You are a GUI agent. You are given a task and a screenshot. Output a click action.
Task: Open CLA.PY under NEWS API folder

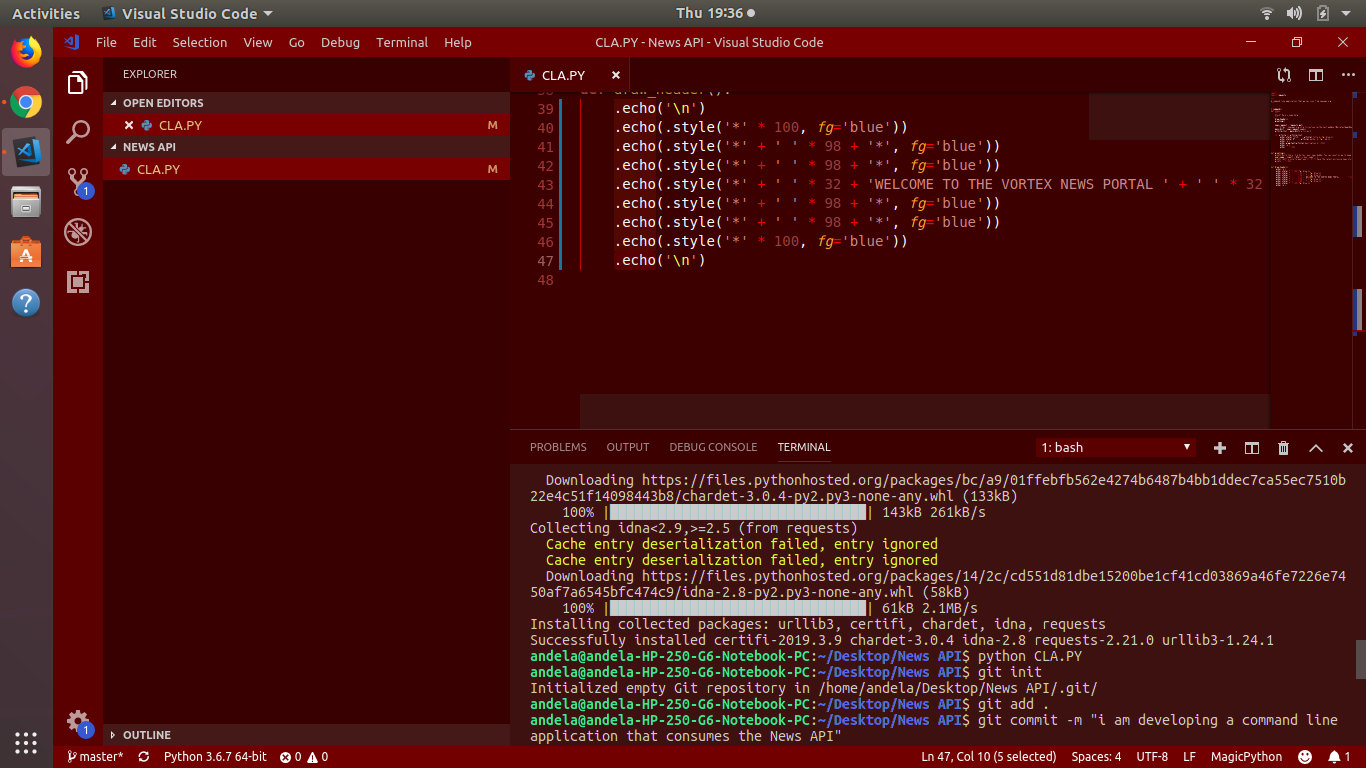point(306,169)
